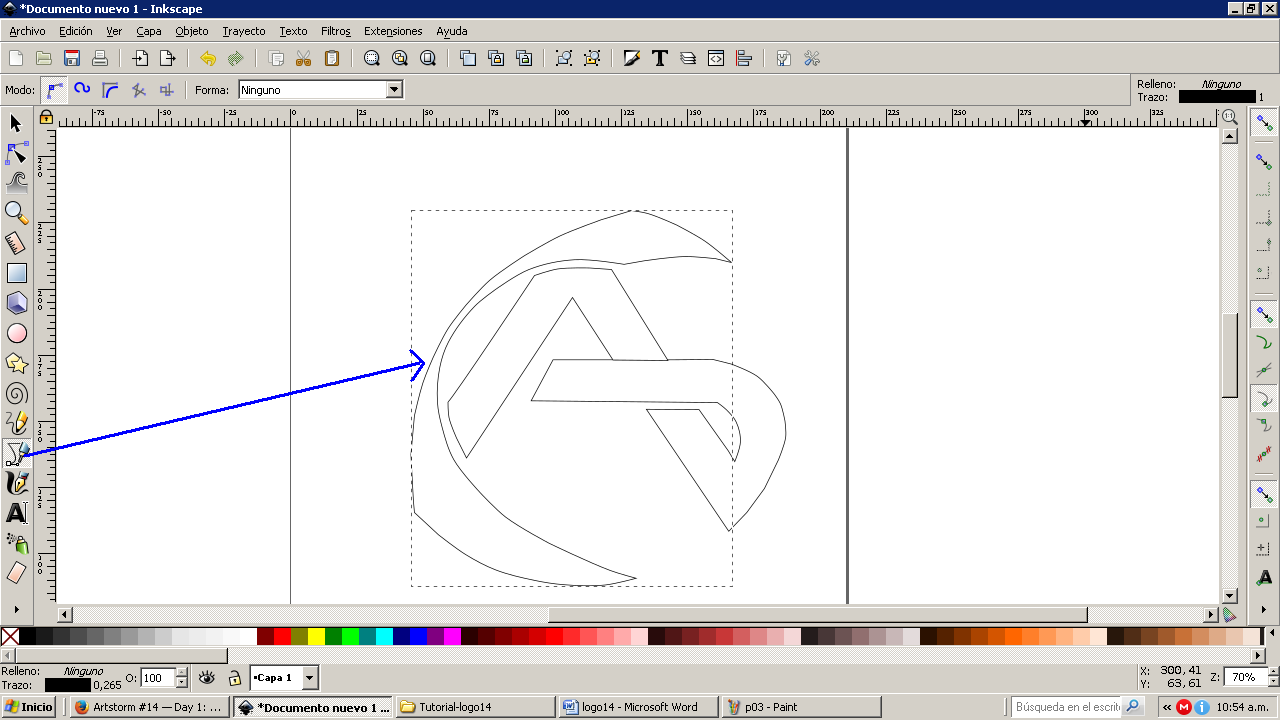Select the Node editing tool
The width and height of the screenshot is (1280, 720).
[16, 153]
